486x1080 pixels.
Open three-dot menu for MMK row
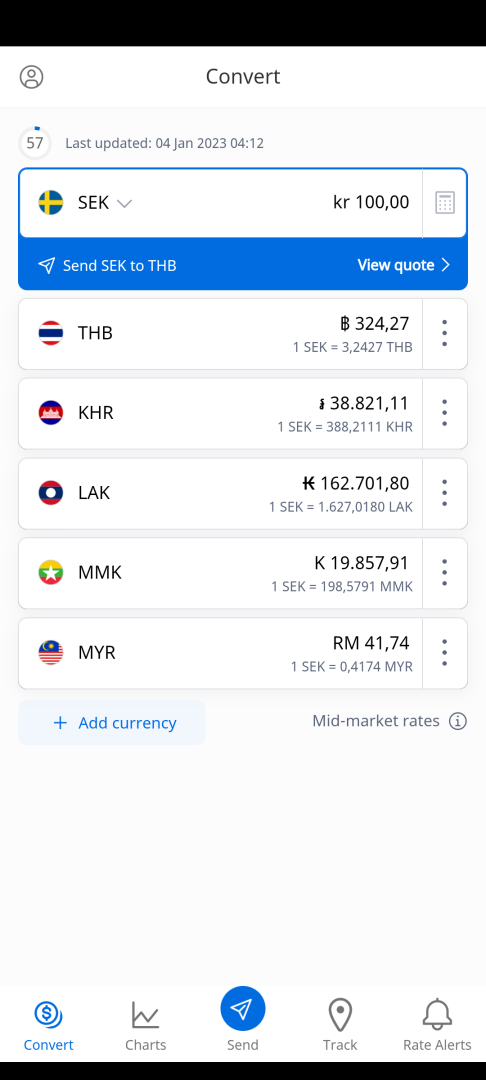point(445,573)
